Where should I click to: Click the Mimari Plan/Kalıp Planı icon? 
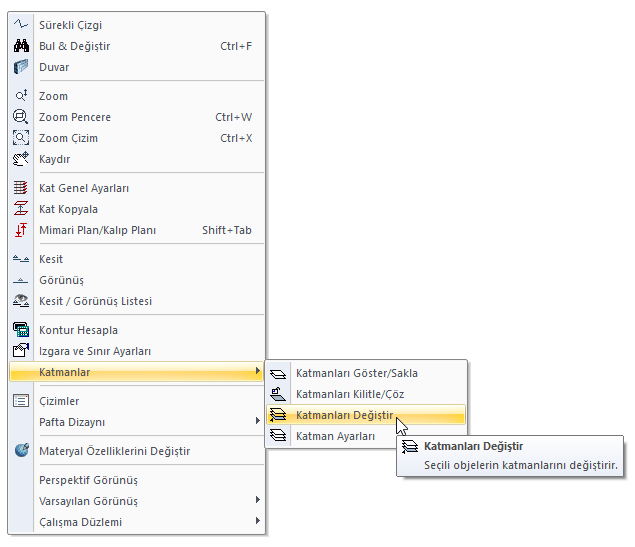[x=21, y=230]
